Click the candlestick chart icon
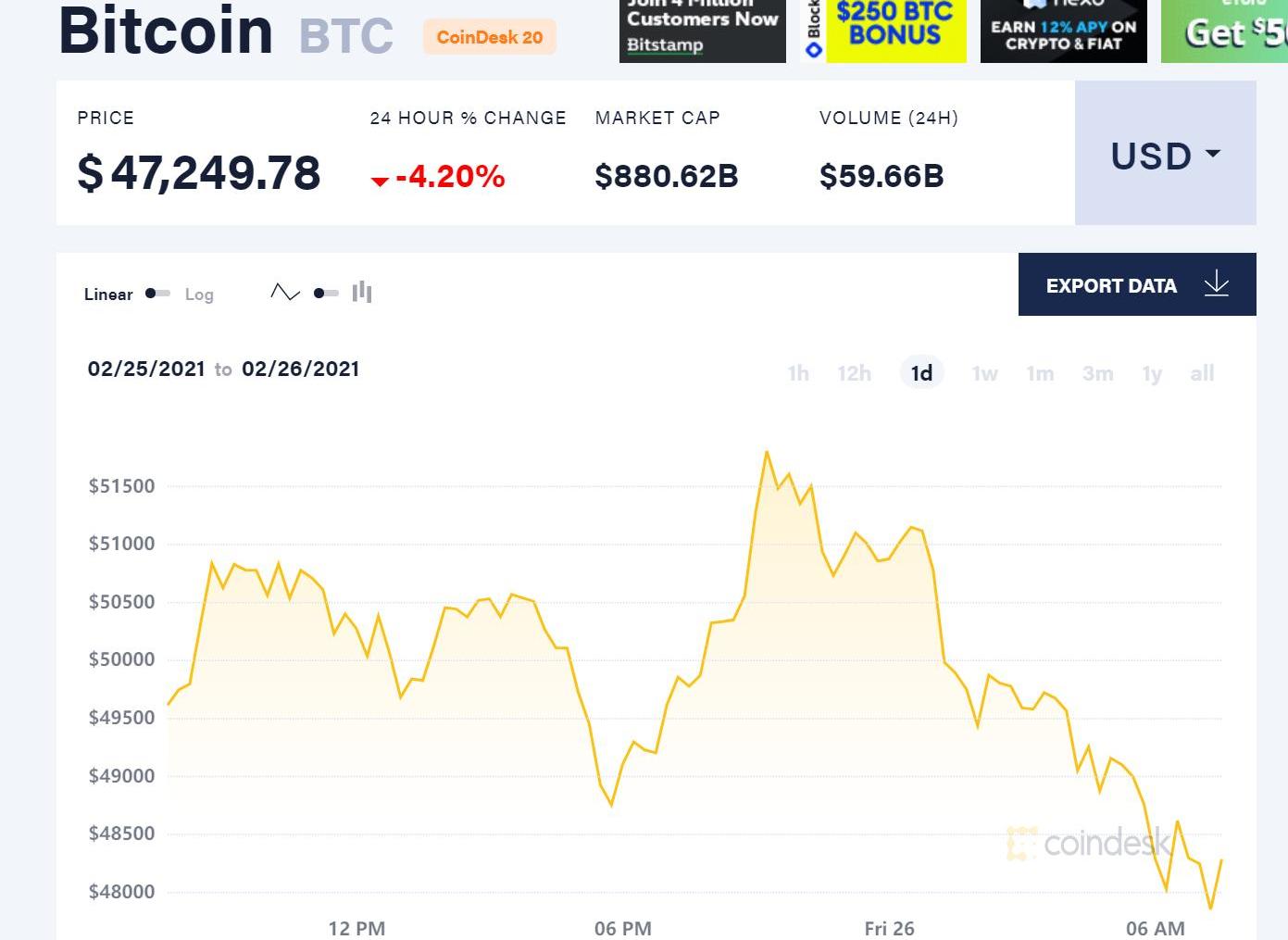This screenshot has width=1288, height=940. pos(362,293)
